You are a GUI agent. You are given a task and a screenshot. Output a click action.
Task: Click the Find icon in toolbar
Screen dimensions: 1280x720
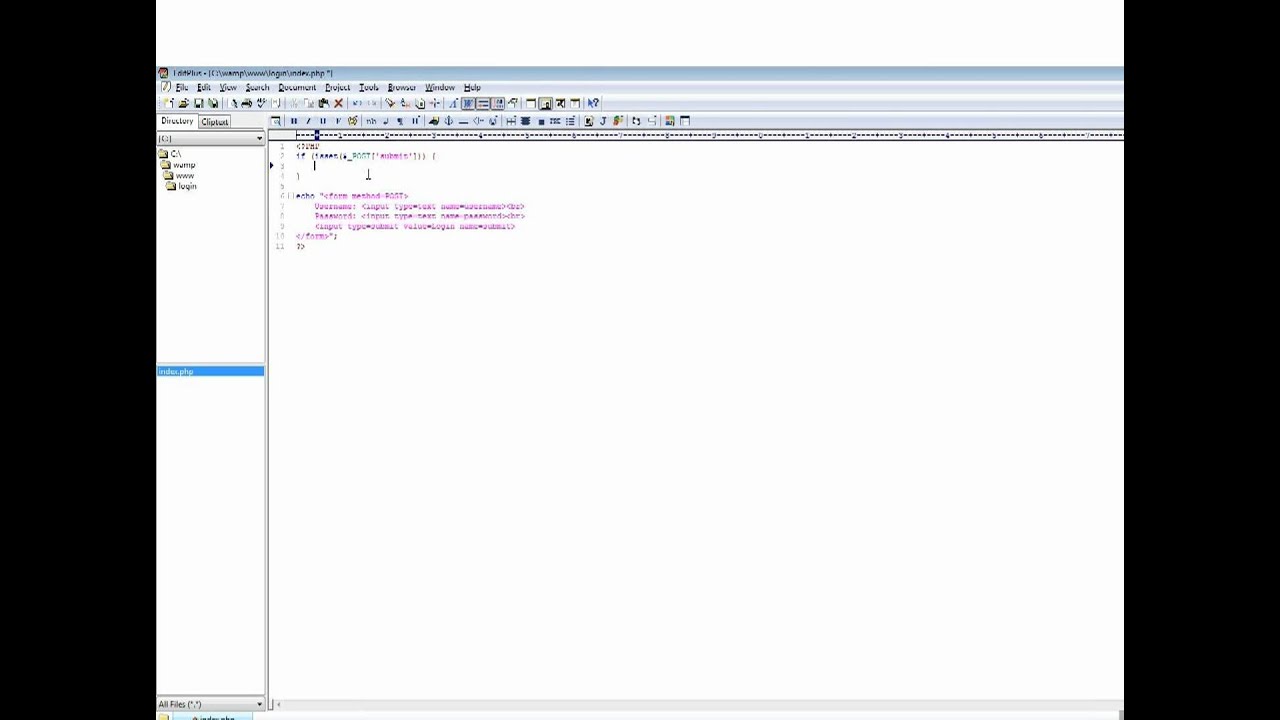tap(390, 103)
